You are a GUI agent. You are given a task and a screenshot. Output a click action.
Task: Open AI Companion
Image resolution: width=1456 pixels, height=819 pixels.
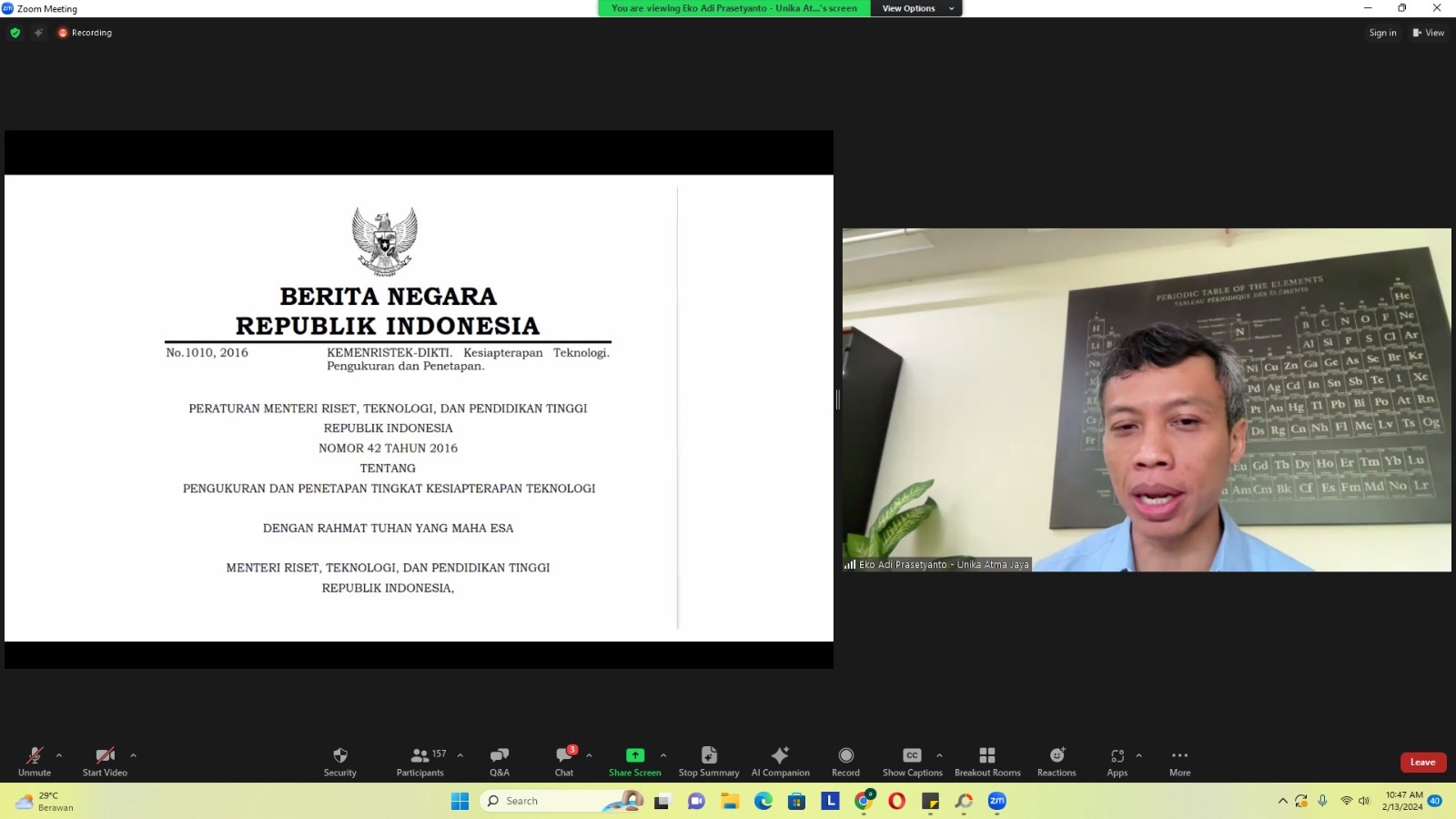coord(780,761)
